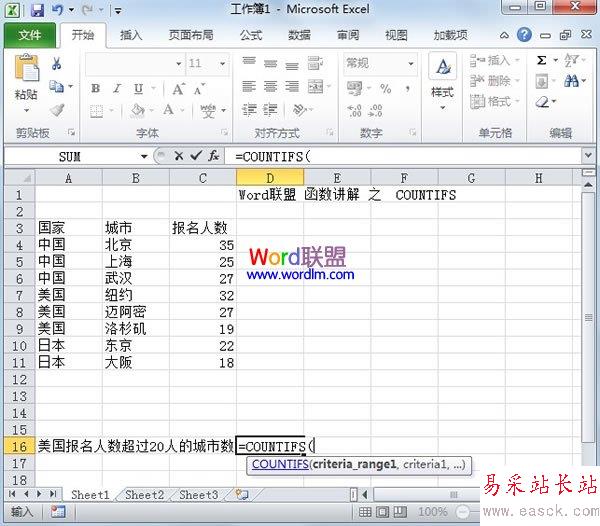Open Excel Help question mark icon
600x526 pixels.
pyautogui.click(x=524, y=35)
